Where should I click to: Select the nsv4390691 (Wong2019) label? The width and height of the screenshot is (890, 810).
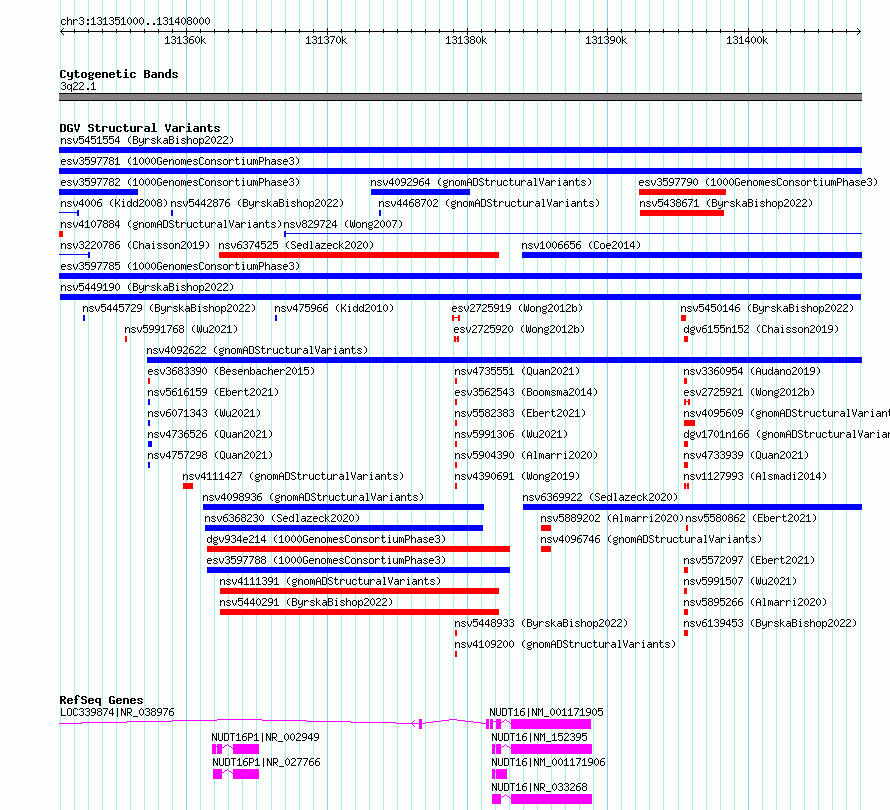pyautogui.click(x=517, y=476)
